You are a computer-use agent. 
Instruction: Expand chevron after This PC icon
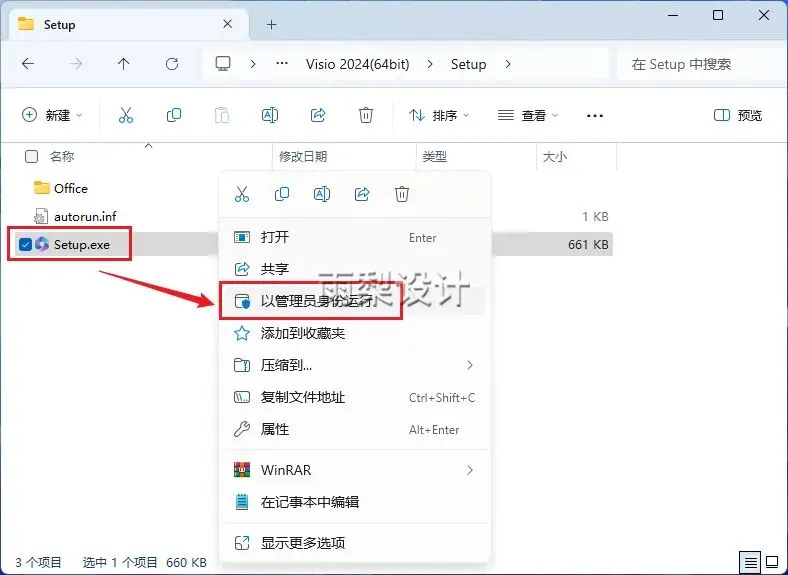[x=253, y=64]
